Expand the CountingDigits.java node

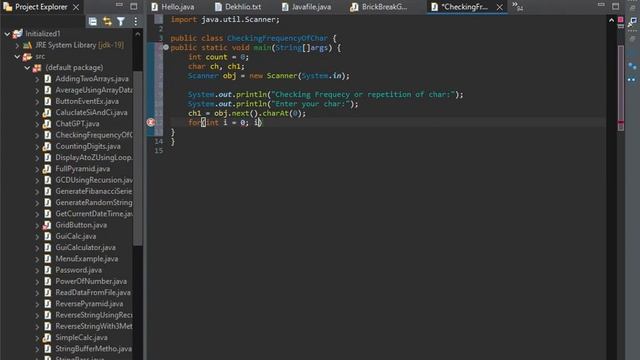(37, 147)
